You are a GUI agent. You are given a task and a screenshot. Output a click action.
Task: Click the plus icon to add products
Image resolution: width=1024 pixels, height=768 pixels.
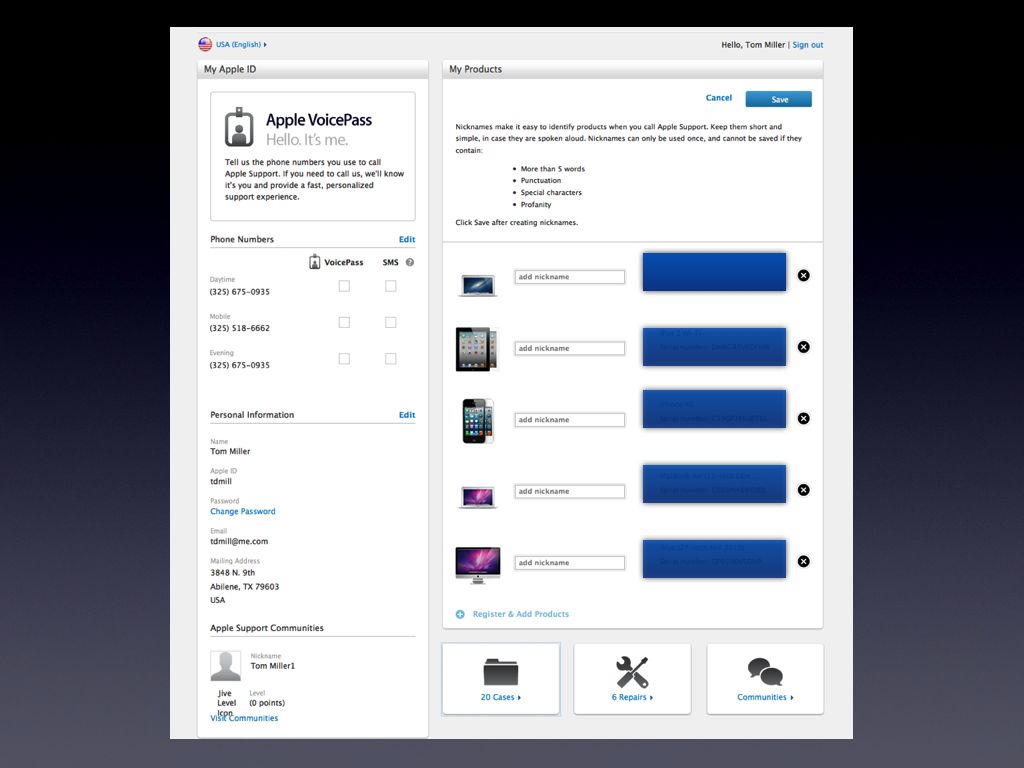pos(460,615)
